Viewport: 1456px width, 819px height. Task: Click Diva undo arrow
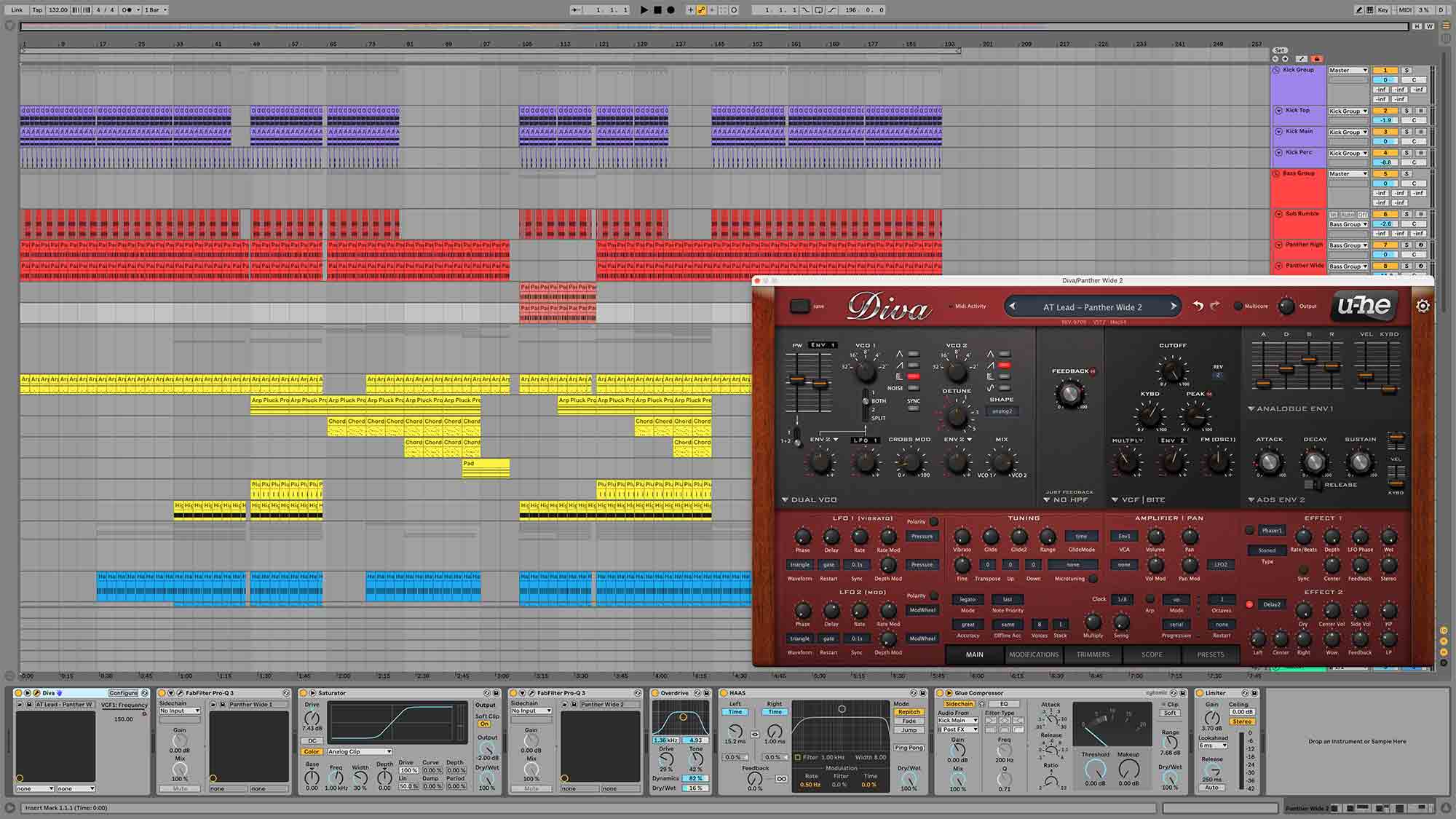(x=1198, y=306)
